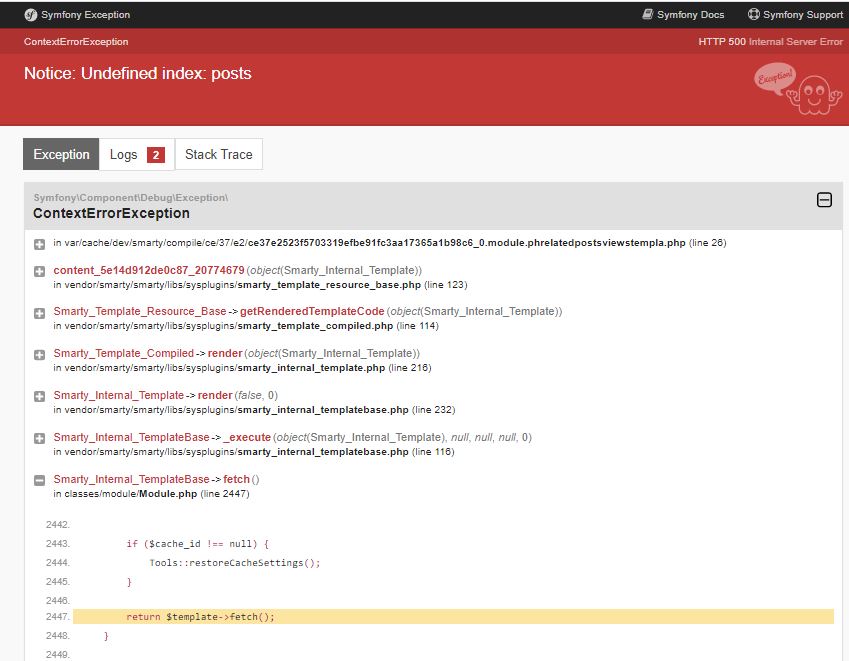
Task: Click the _execute method name
Action: [x=247, y=437]
